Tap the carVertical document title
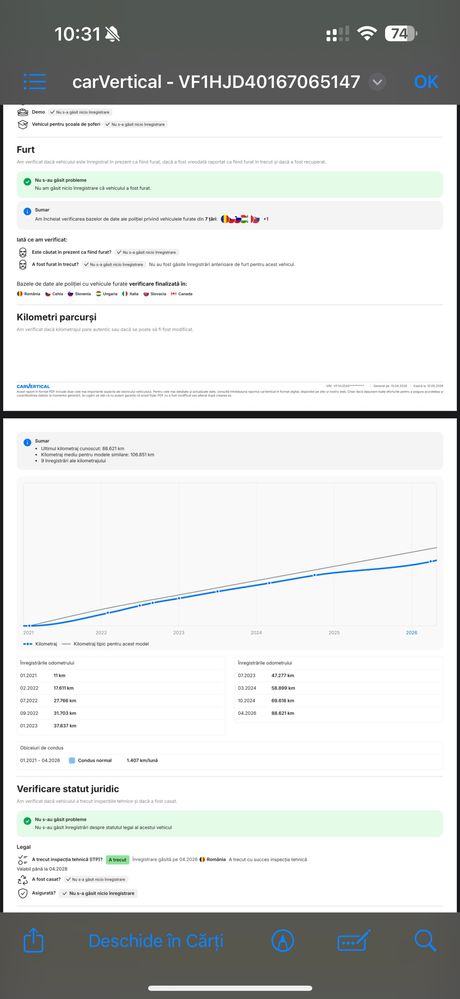The image size is (460, 999). (x=216, y=82)
